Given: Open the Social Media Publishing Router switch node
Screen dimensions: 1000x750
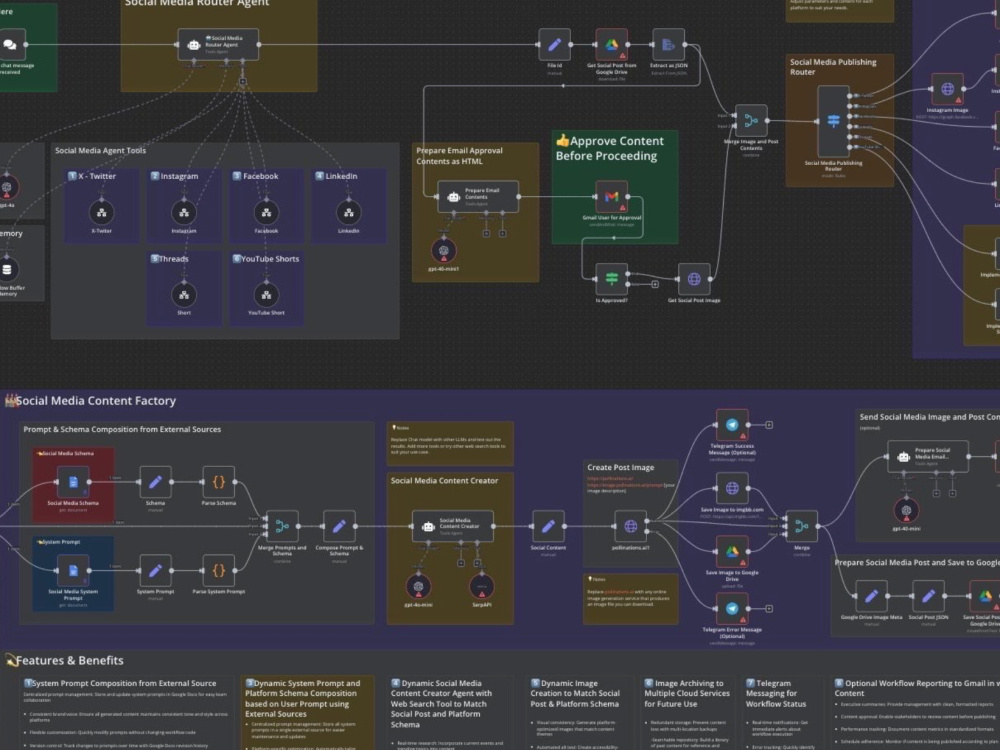Looking at the screenshot, I should pyautogui.click(x=833, y=121).
